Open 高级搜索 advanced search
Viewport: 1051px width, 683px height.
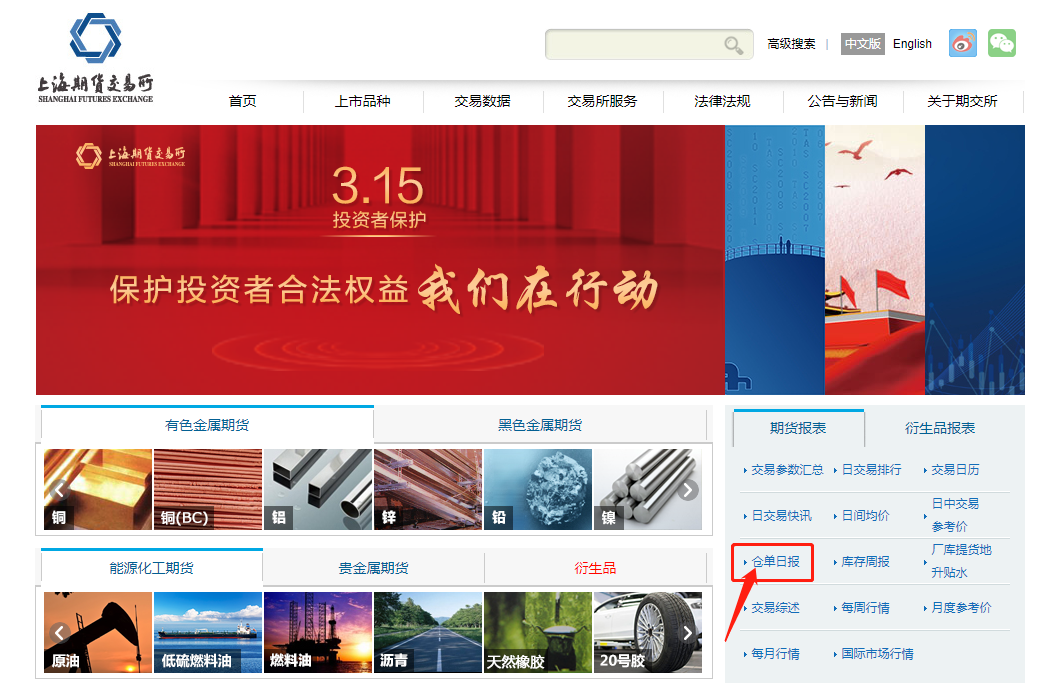click(791, 44)
